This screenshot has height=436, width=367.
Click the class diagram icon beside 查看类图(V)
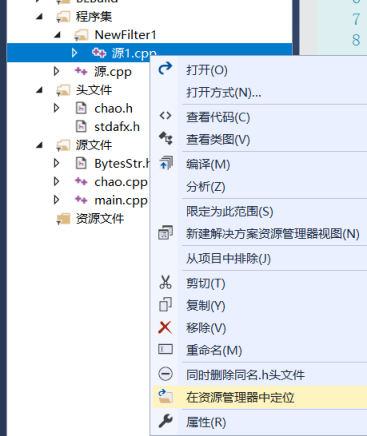click(166, 138)
